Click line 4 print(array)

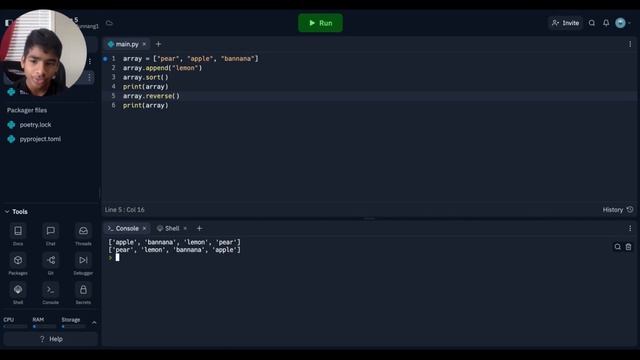pos(145,87)
